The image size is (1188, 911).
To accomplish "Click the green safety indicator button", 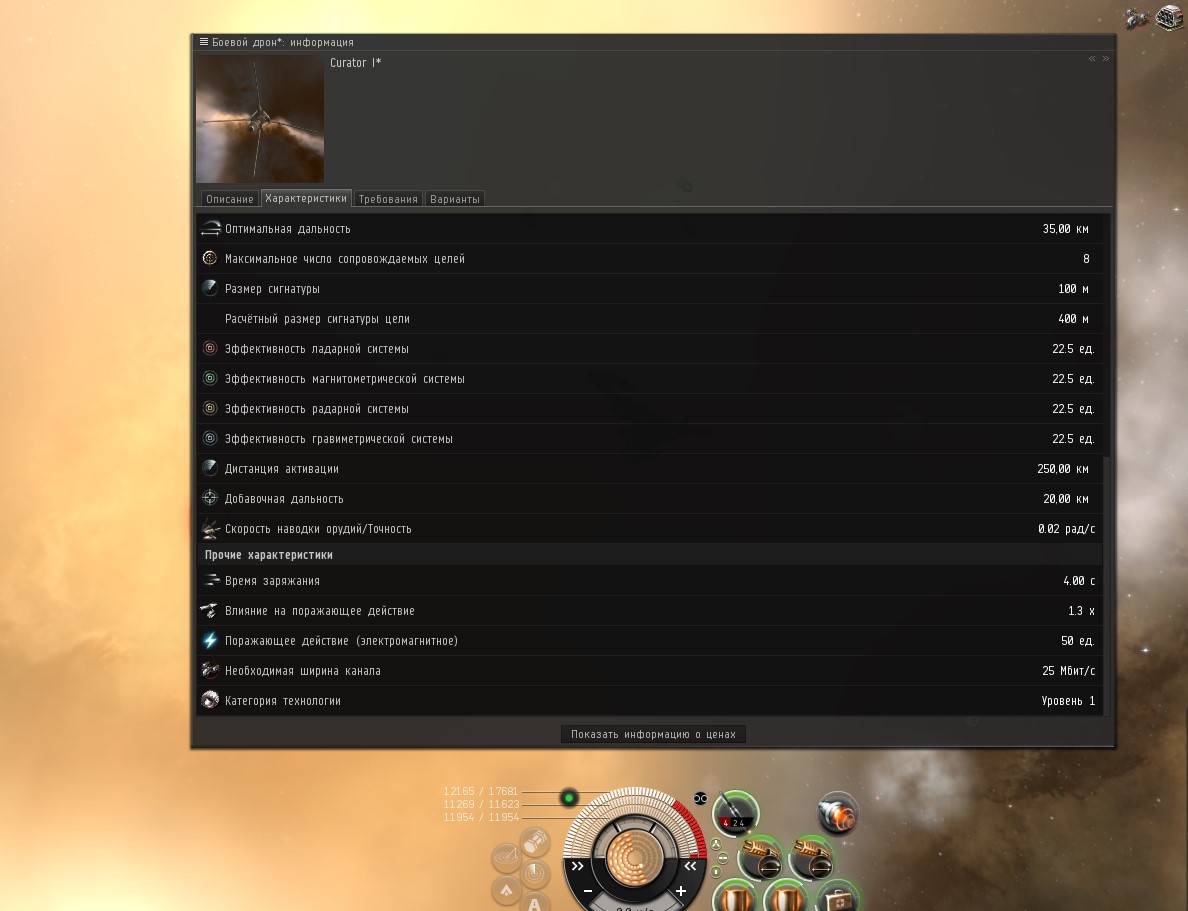I will coord(569,797).
